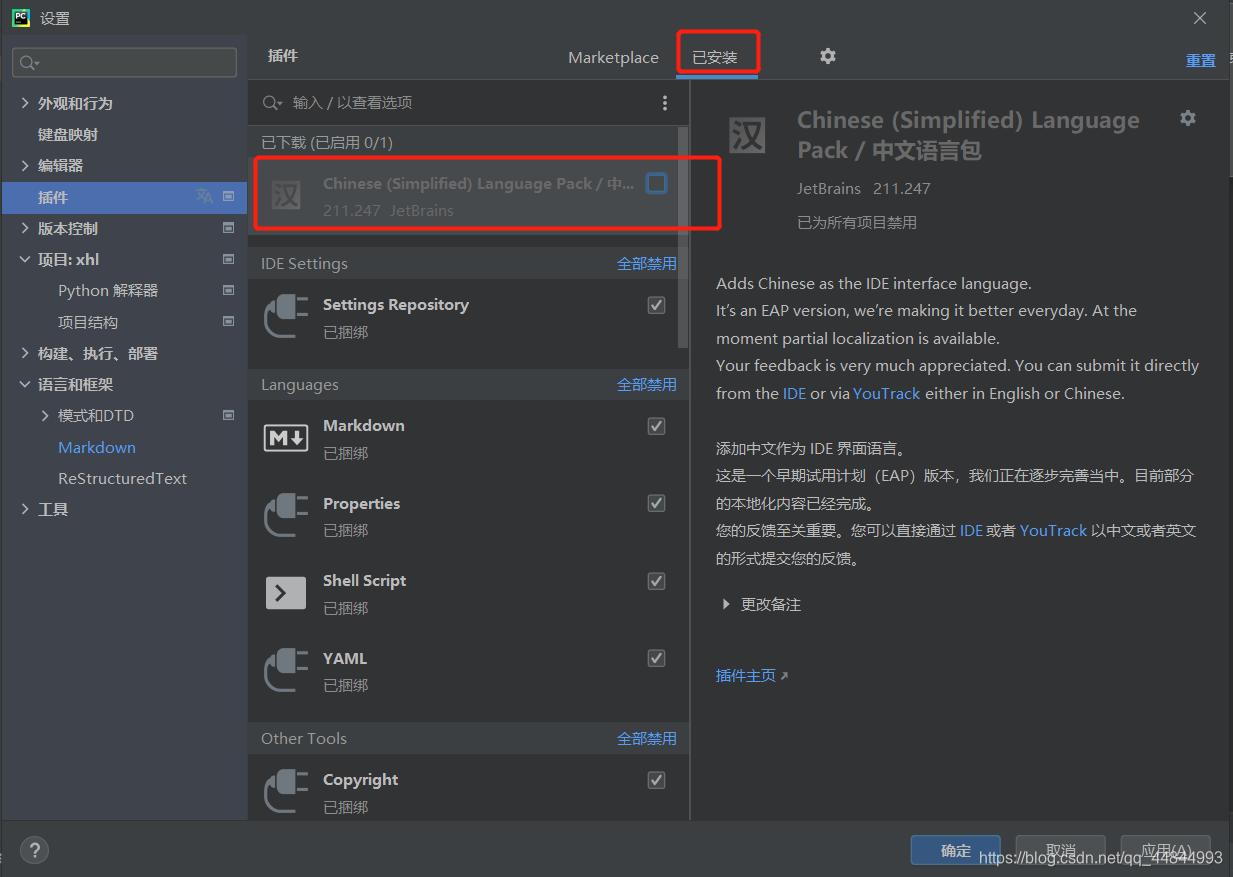This screenshot has height=877, width=1233.
Task: Select 项目结构 in settings sidebar
Action: (88, 322)
